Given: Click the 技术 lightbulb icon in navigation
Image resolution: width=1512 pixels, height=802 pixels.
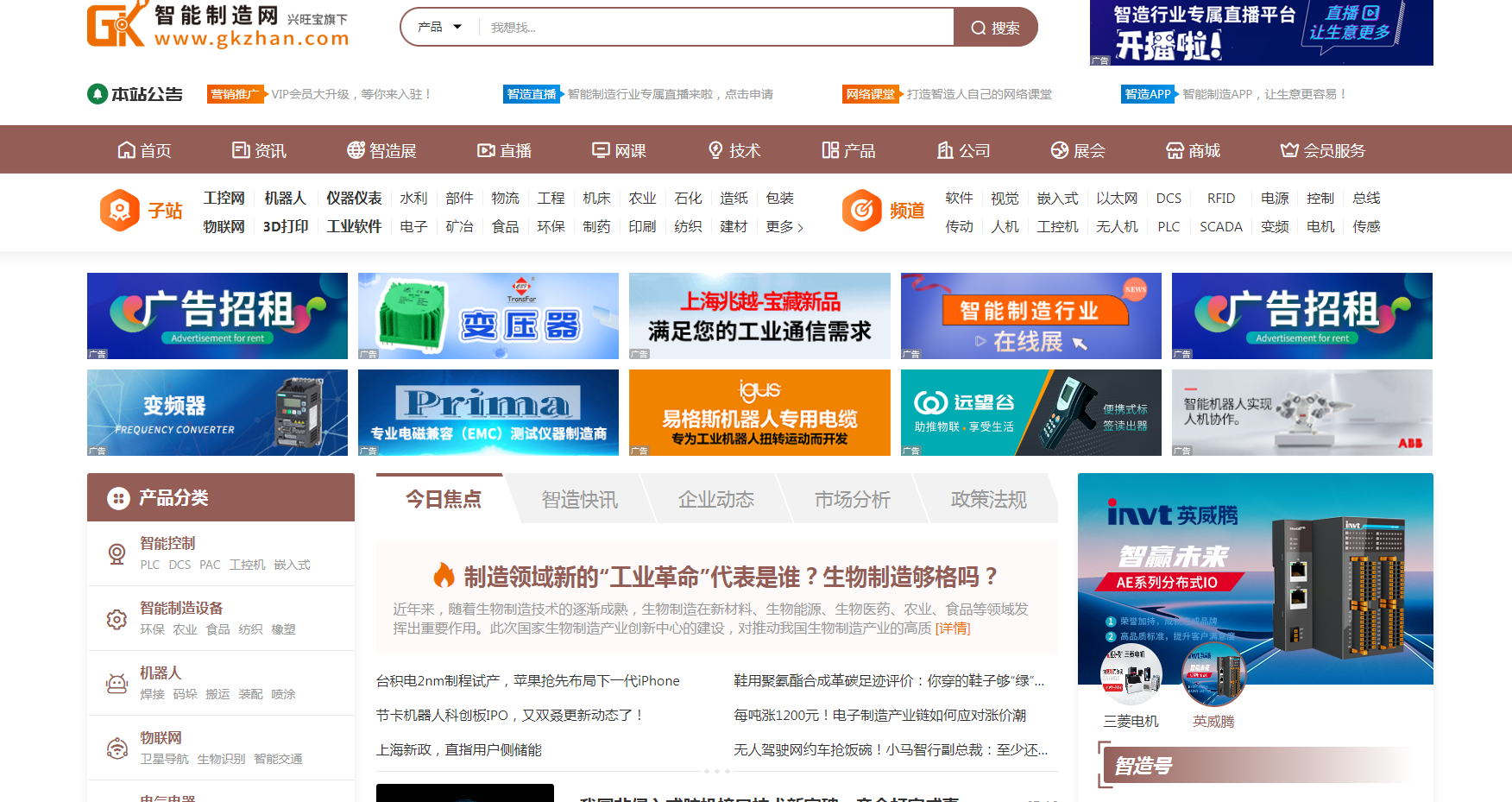Looking at the screenshot, I should [x=715, y=150].
